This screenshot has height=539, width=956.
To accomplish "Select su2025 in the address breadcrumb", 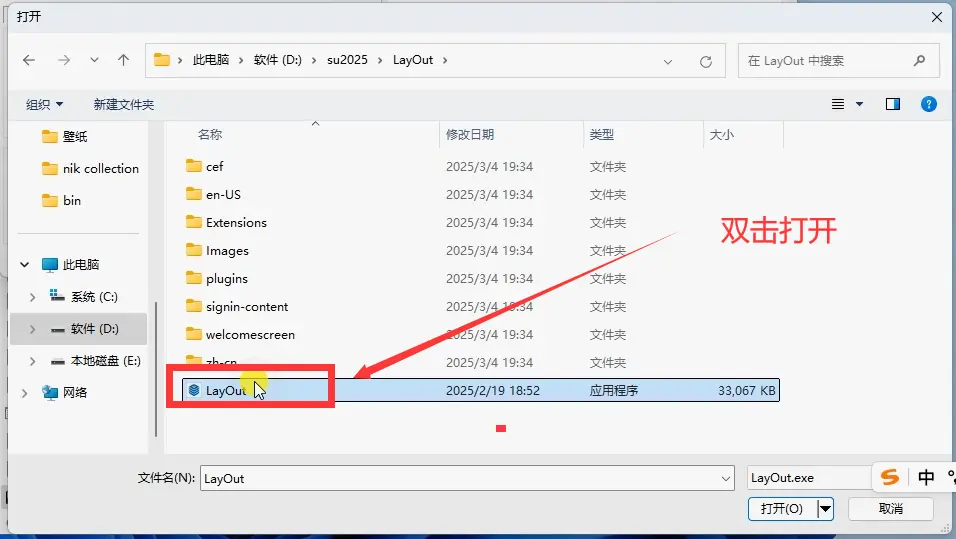I will click(347, 60).
